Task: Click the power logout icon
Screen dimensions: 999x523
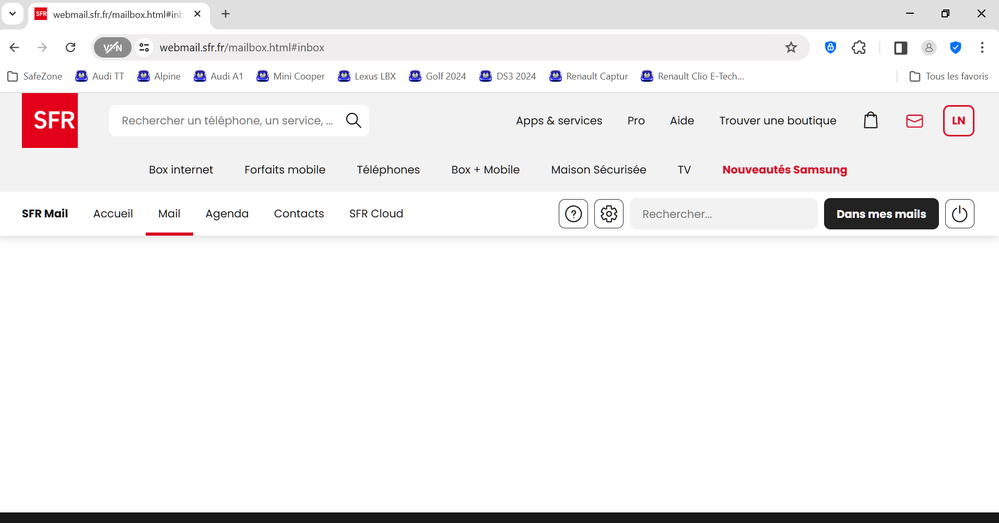Action: [959, 214]
